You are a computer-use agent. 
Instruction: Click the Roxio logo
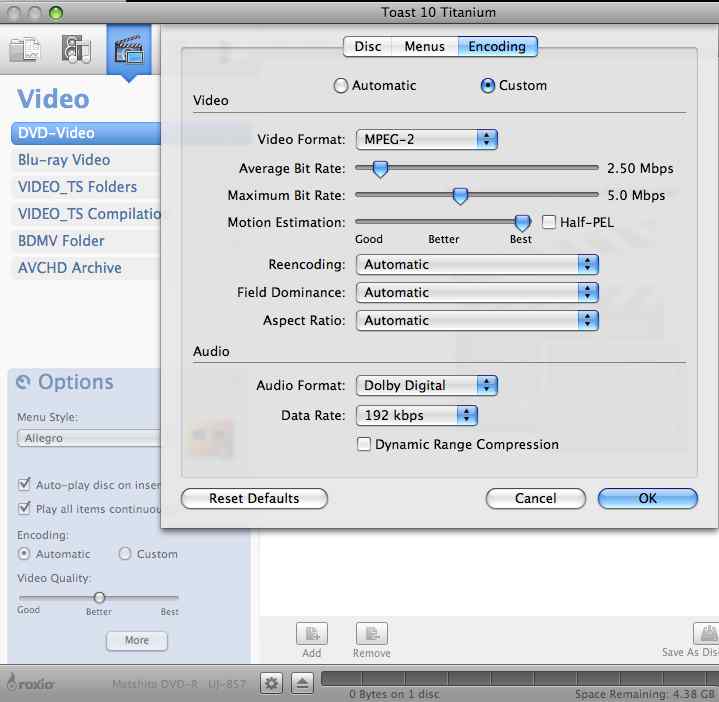click(x=31, y=684)
